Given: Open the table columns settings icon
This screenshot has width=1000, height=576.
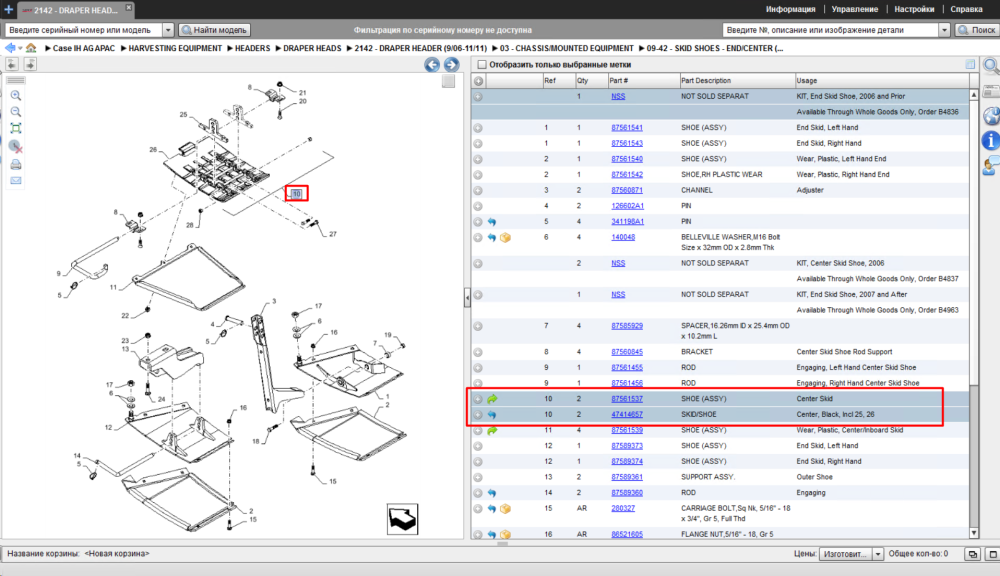Looking at the screenshot, I should [x=970, y=64].
